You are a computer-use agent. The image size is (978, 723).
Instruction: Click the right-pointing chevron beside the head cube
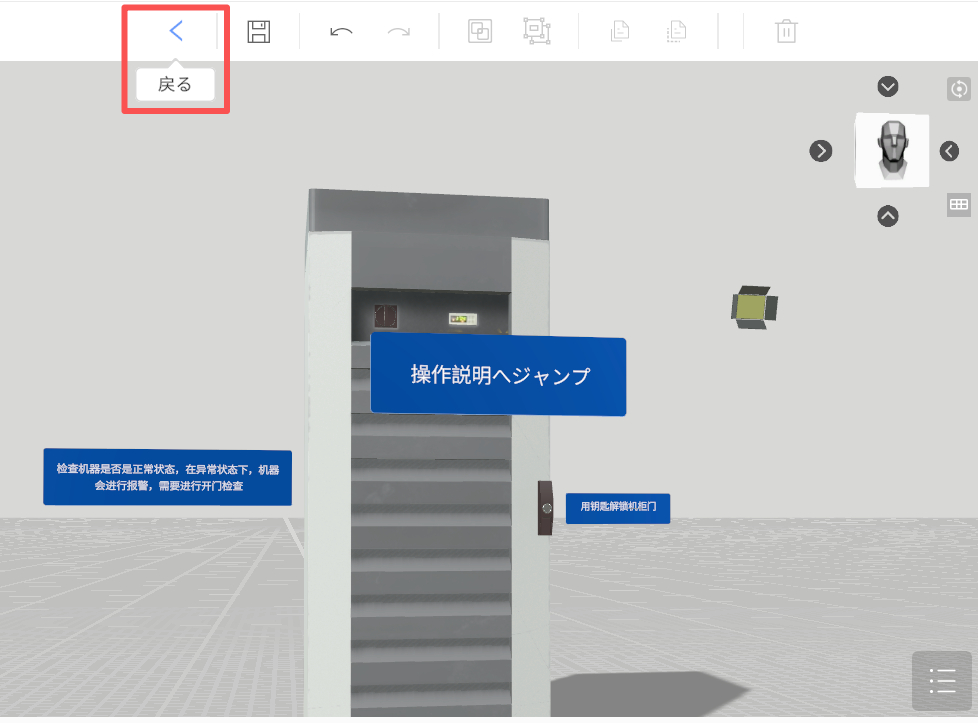pyautogui.click(x=821, y=151)
